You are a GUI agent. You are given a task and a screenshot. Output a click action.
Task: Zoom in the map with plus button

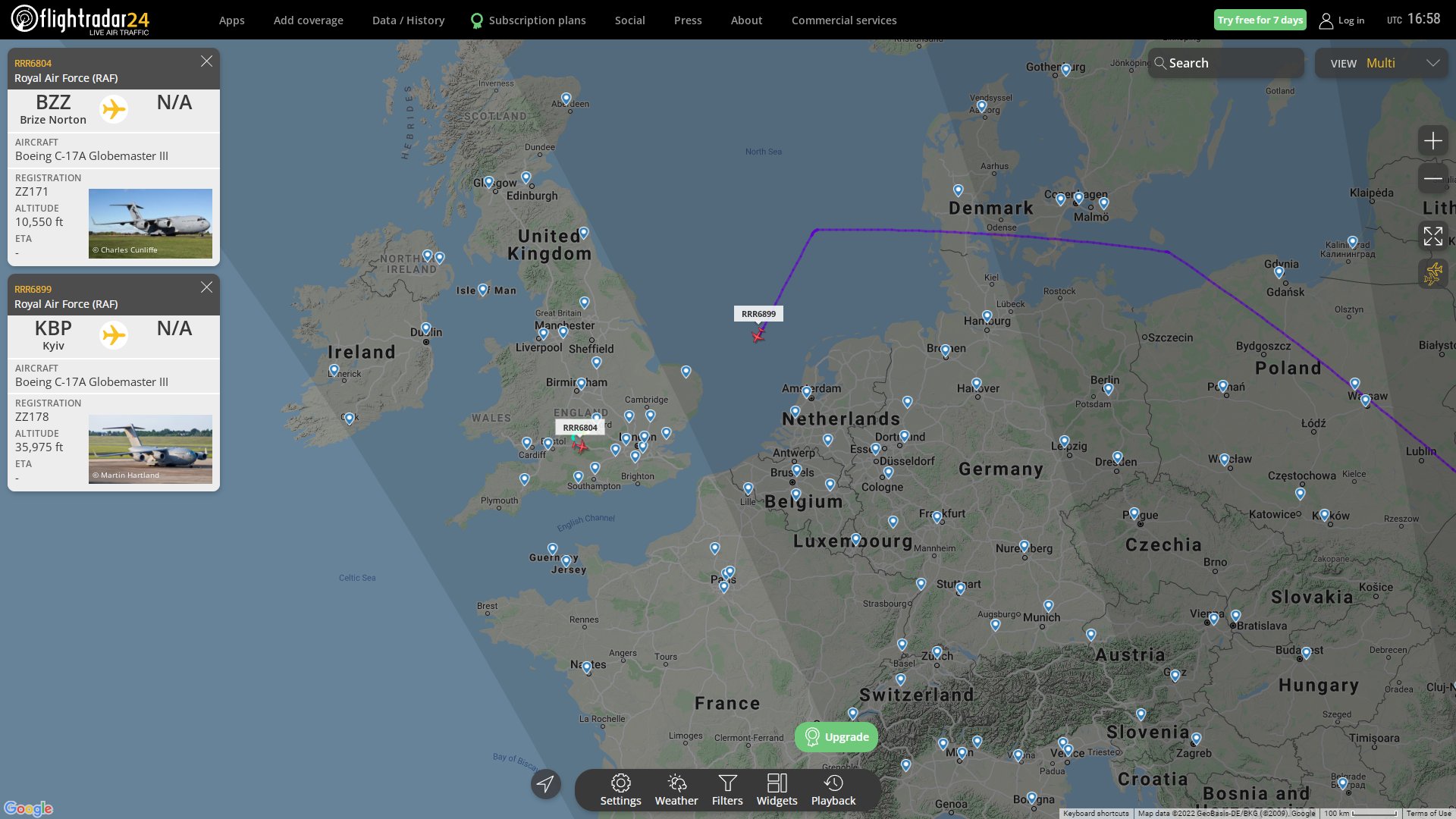pos(1432,141)
